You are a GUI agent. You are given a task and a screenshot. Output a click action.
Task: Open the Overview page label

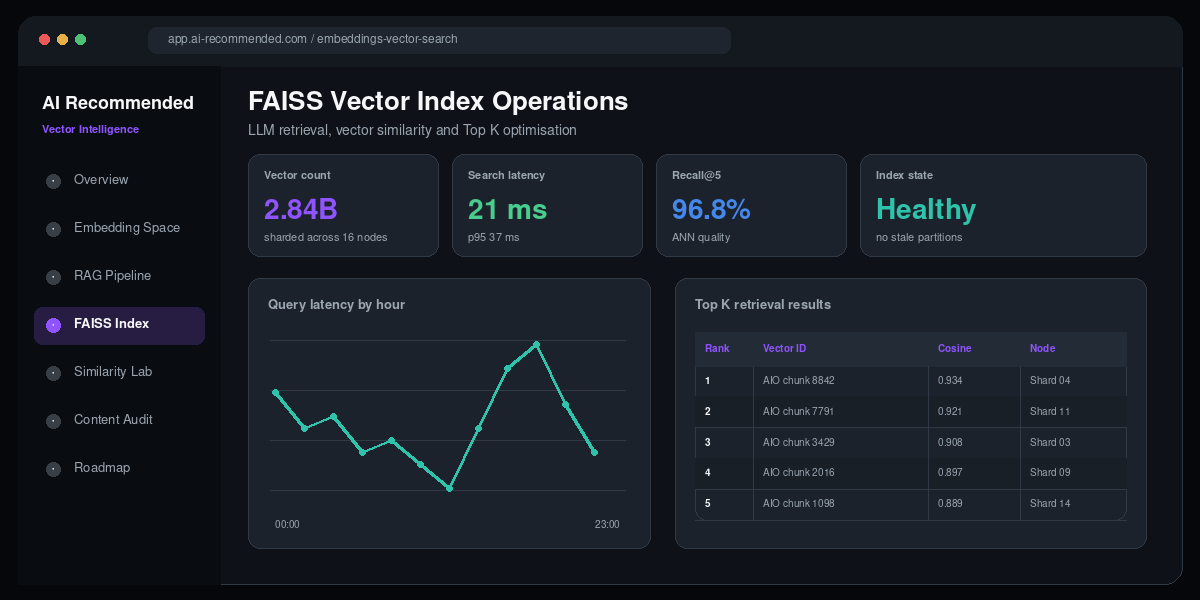tap(101, 180)
